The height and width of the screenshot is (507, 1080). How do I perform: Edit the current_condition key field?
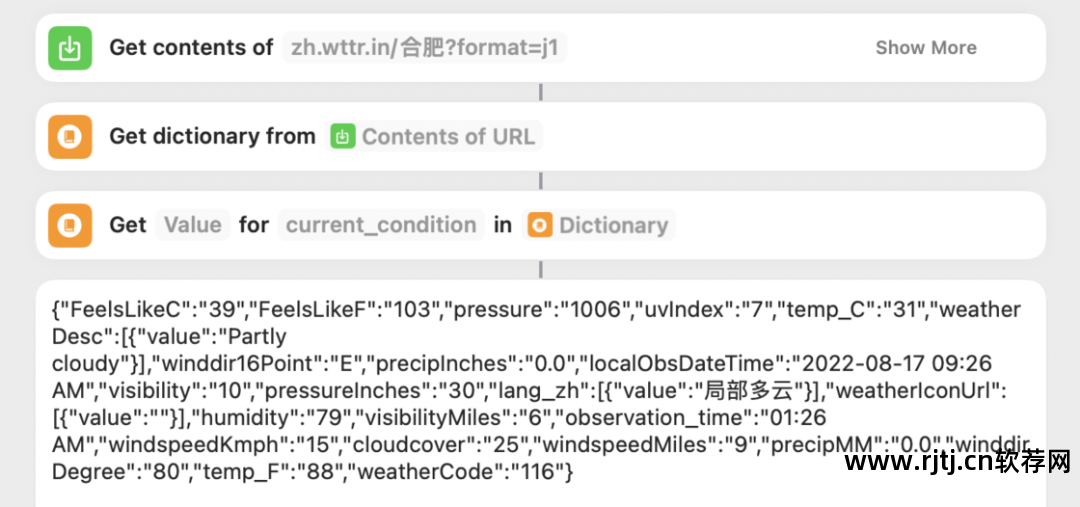tap(381, 225)
